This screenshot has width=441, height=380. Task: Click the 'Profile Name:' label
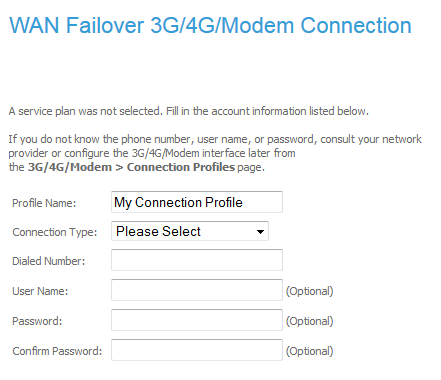(44, 203)
